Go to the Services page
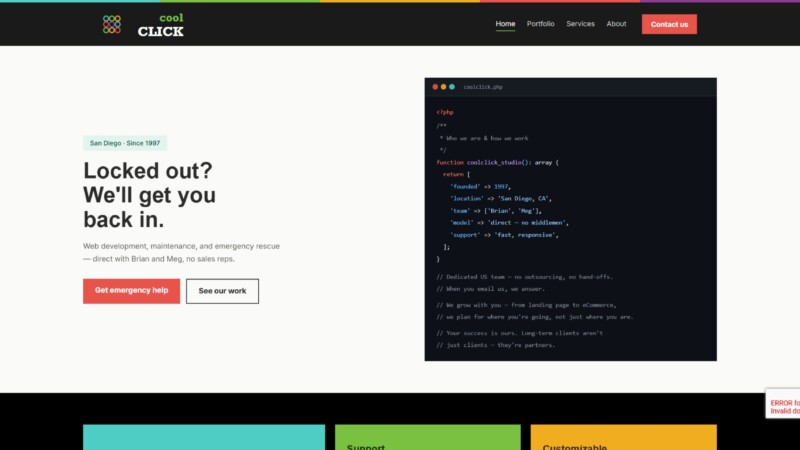Screen dimensions: 800x450 [x=580, y=24]
